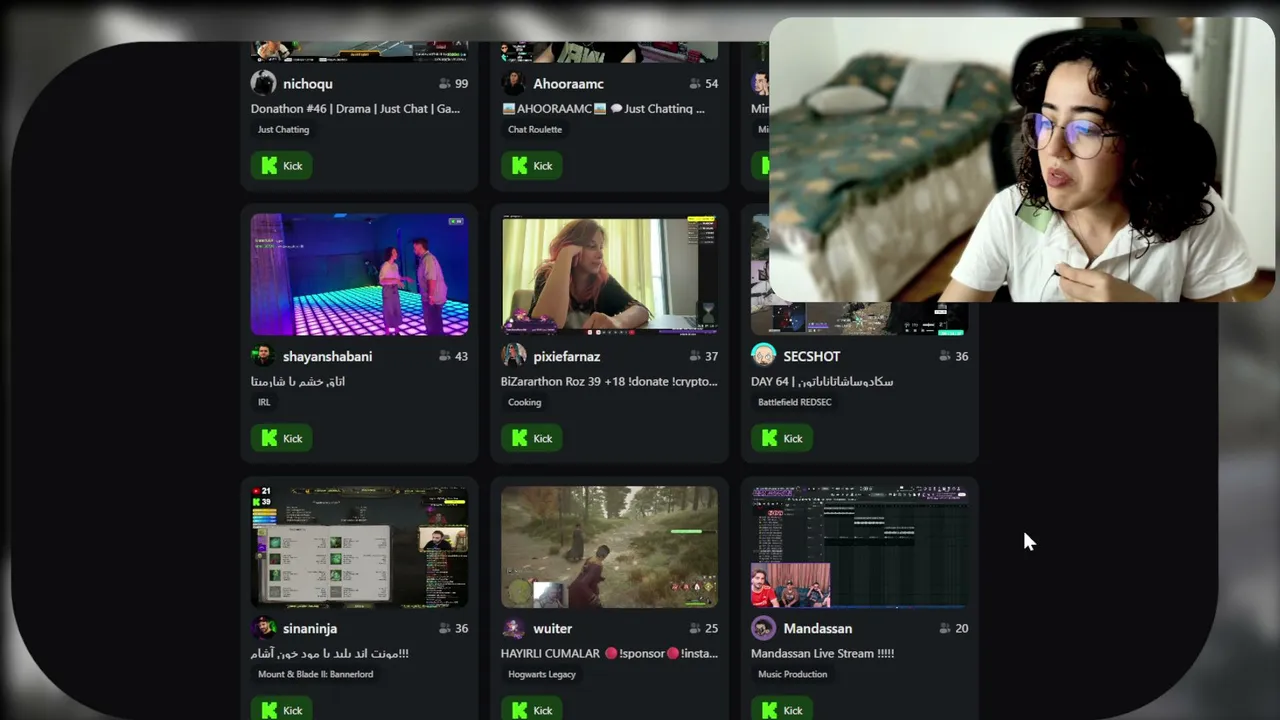Select pixiefarnaz's viewer count 37
The image size is (1280, 720).
[703, 356]
